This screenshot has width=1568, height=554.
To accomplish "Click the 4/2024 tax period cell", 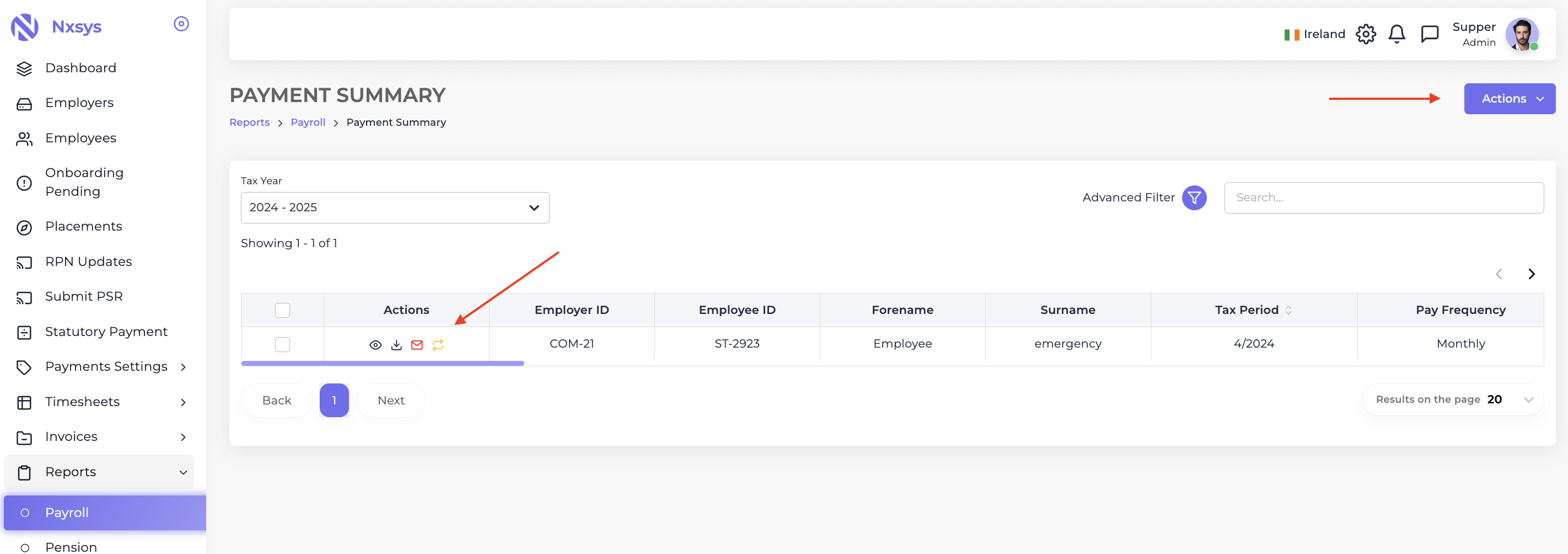I will [x=1254, y=344].
